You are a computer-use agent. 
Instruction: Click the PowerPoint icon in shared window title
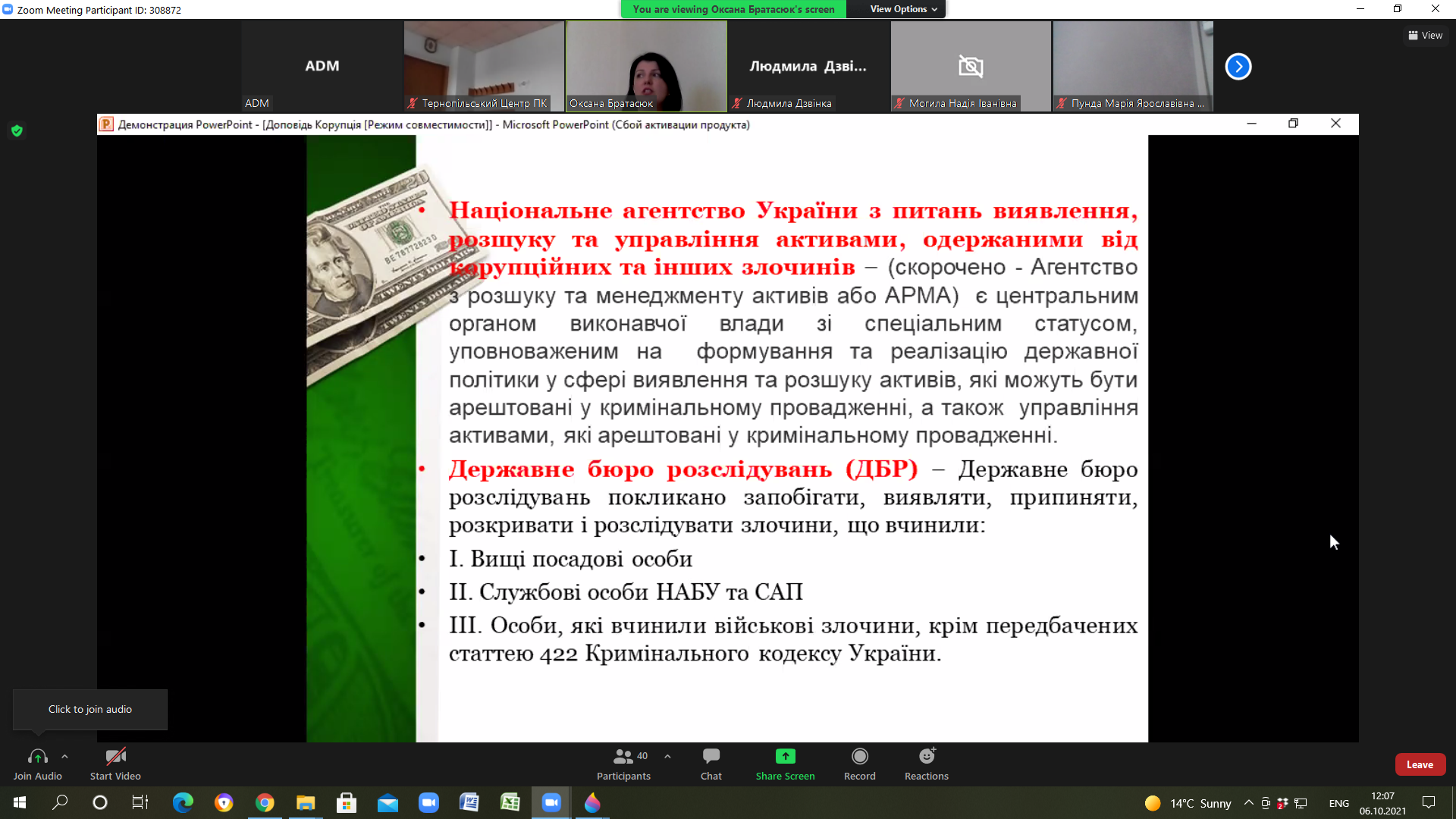pos(106,124)
